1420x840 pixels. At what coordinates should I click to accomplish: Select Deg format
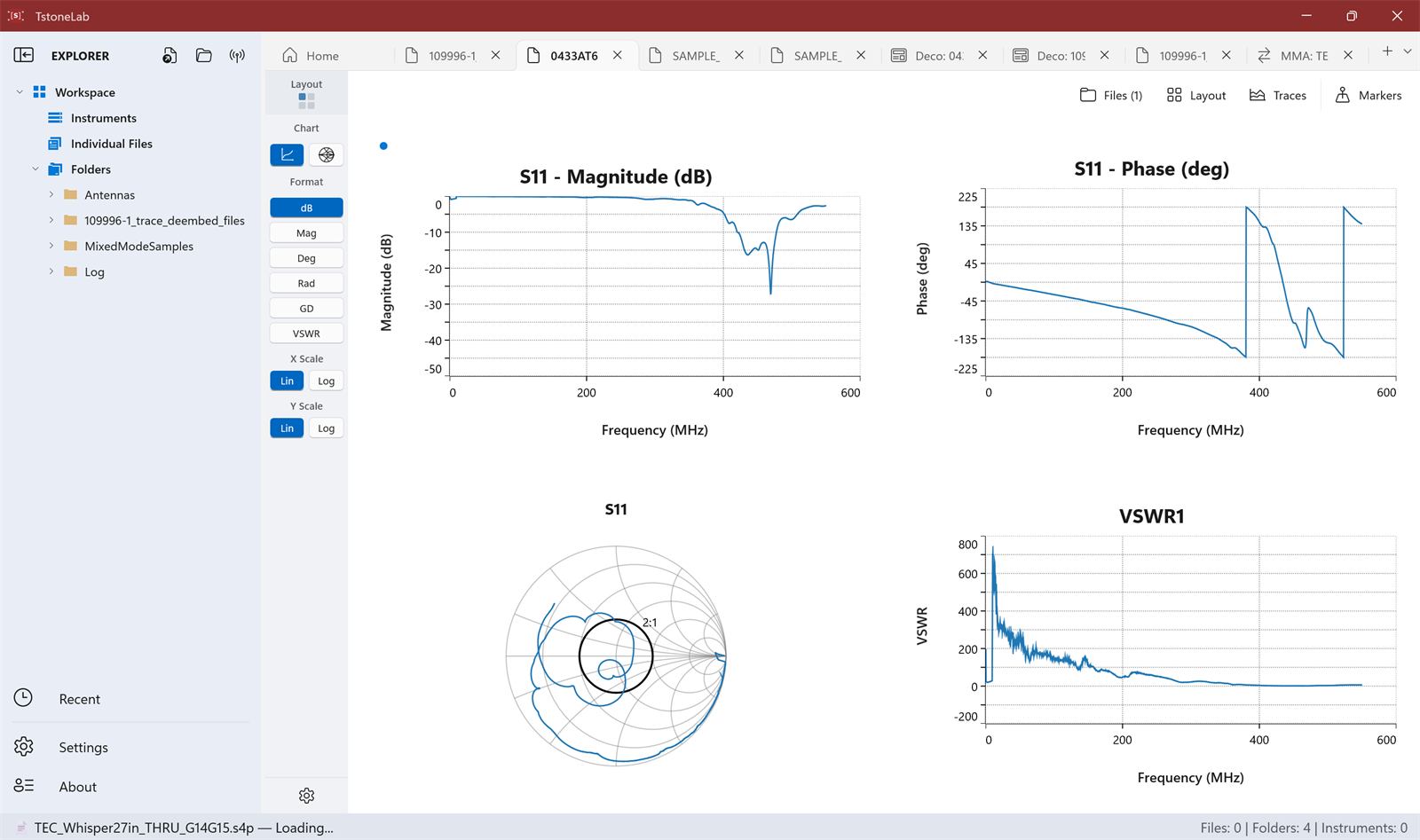click(x=306, y=258)
